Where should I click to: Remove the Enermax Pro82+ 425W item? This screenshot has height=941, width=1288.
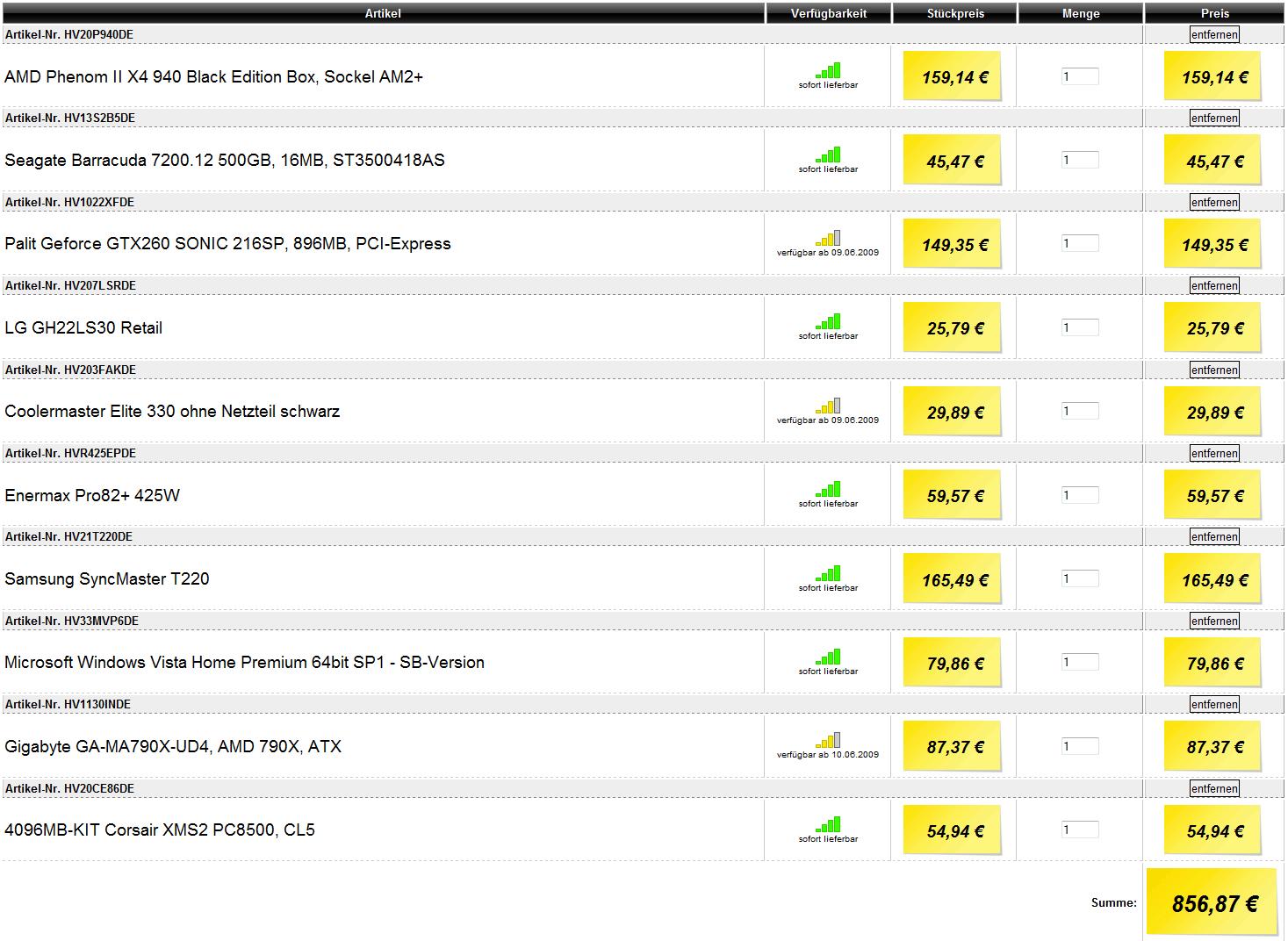pos(1214,453)
